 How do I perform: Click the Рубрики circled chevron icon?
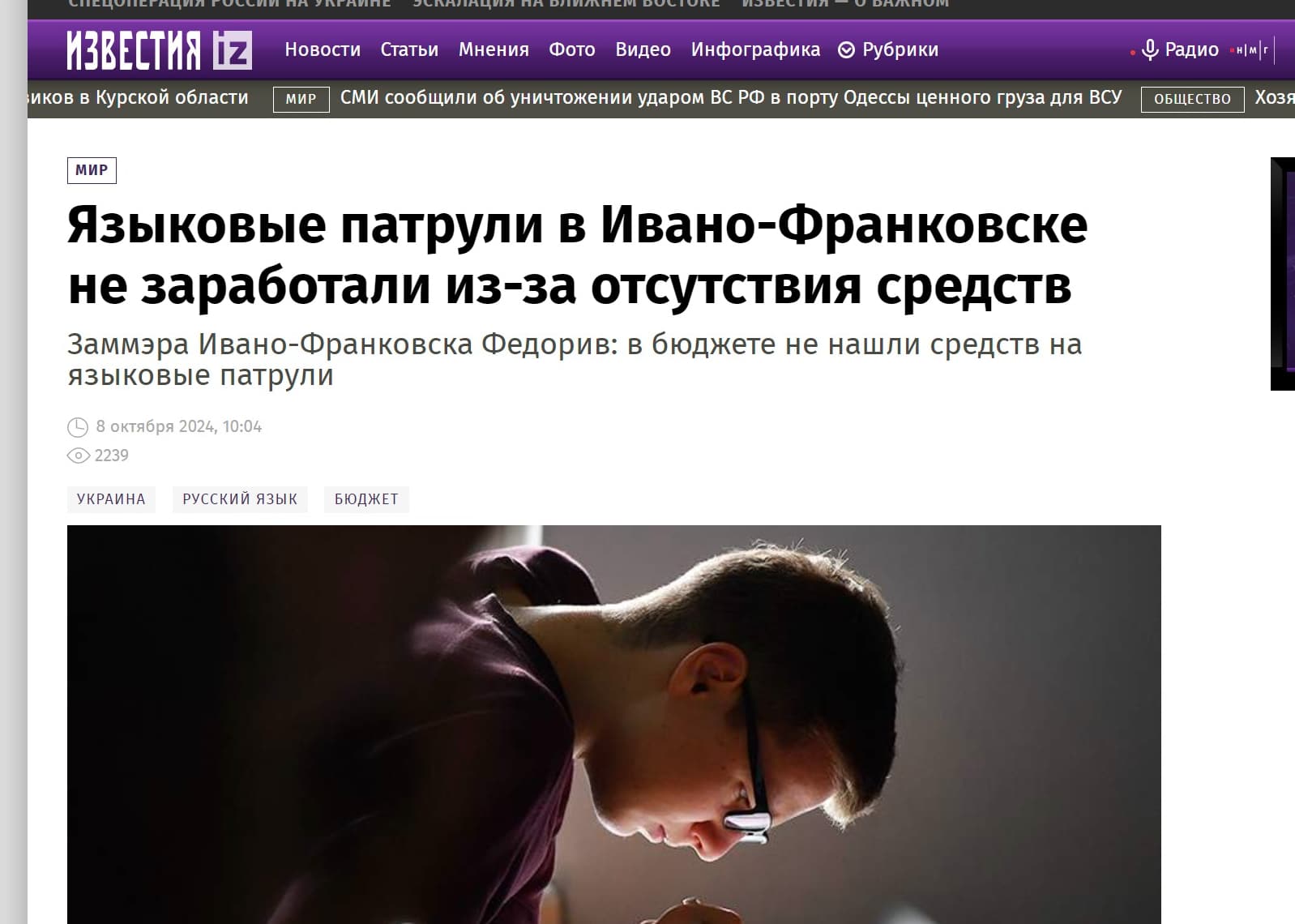tap(846, 50)
